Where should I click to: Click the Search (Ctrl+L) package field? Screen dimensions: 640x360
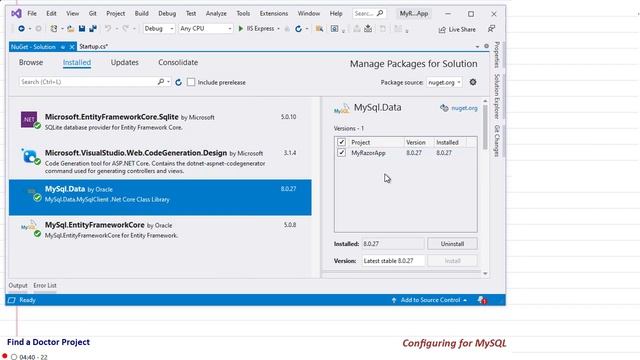[88, 82]
